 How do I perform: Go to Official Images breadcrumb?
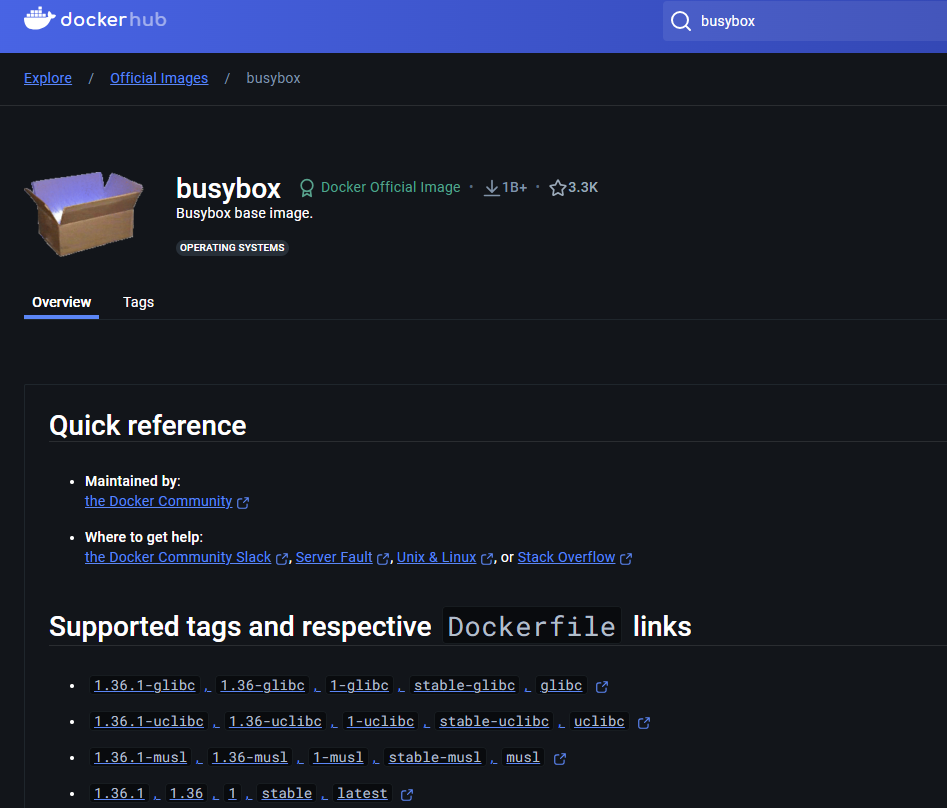coord(159,79)
